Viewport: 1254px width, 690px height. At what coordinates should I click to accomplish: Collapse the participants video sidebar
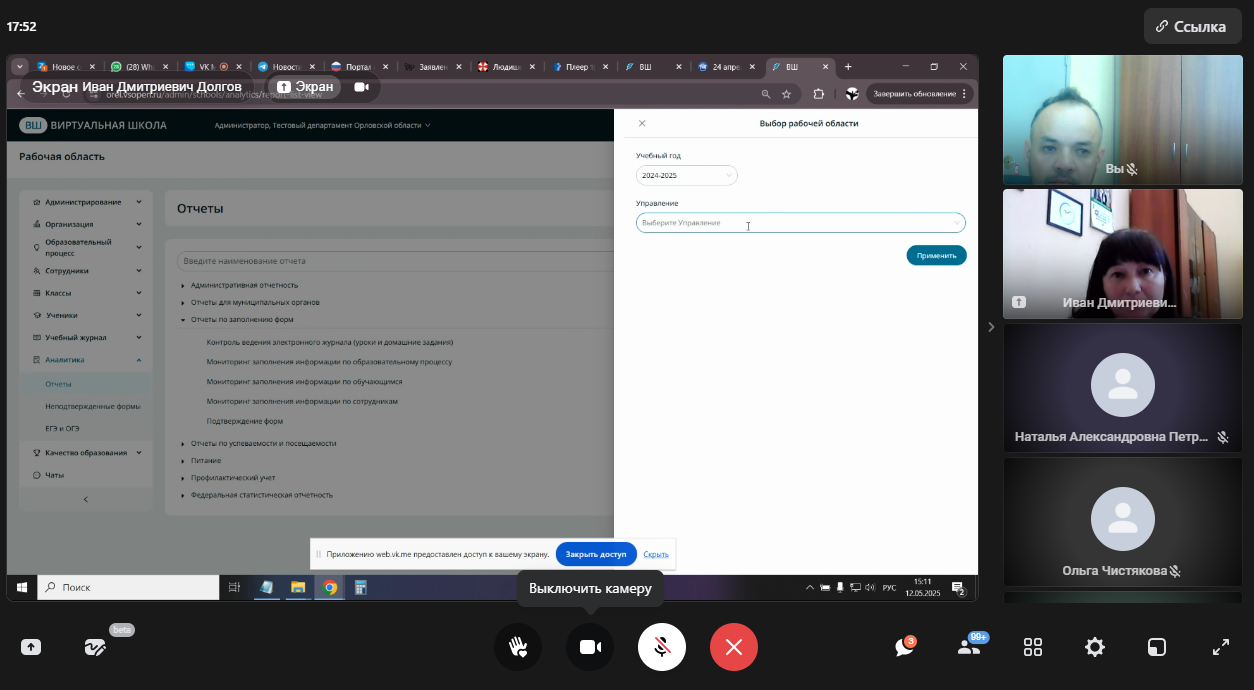[991, 327]
